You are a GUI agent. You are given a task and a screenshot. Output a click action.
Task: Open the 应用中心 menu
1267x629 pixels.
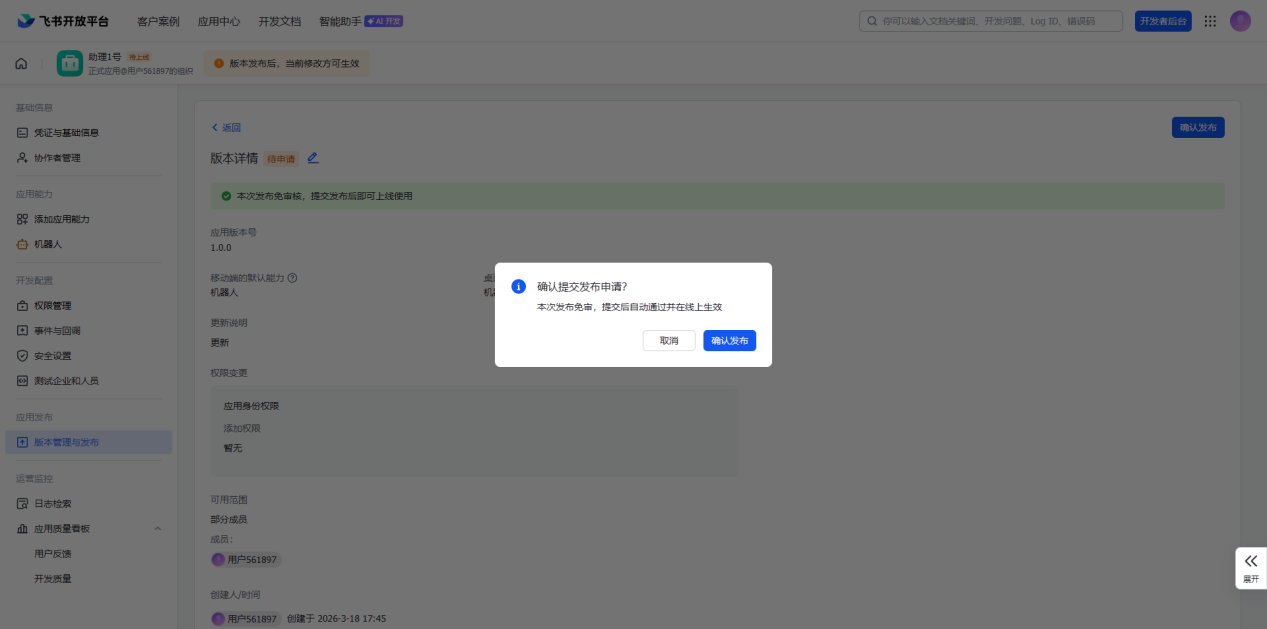point(218,21)
